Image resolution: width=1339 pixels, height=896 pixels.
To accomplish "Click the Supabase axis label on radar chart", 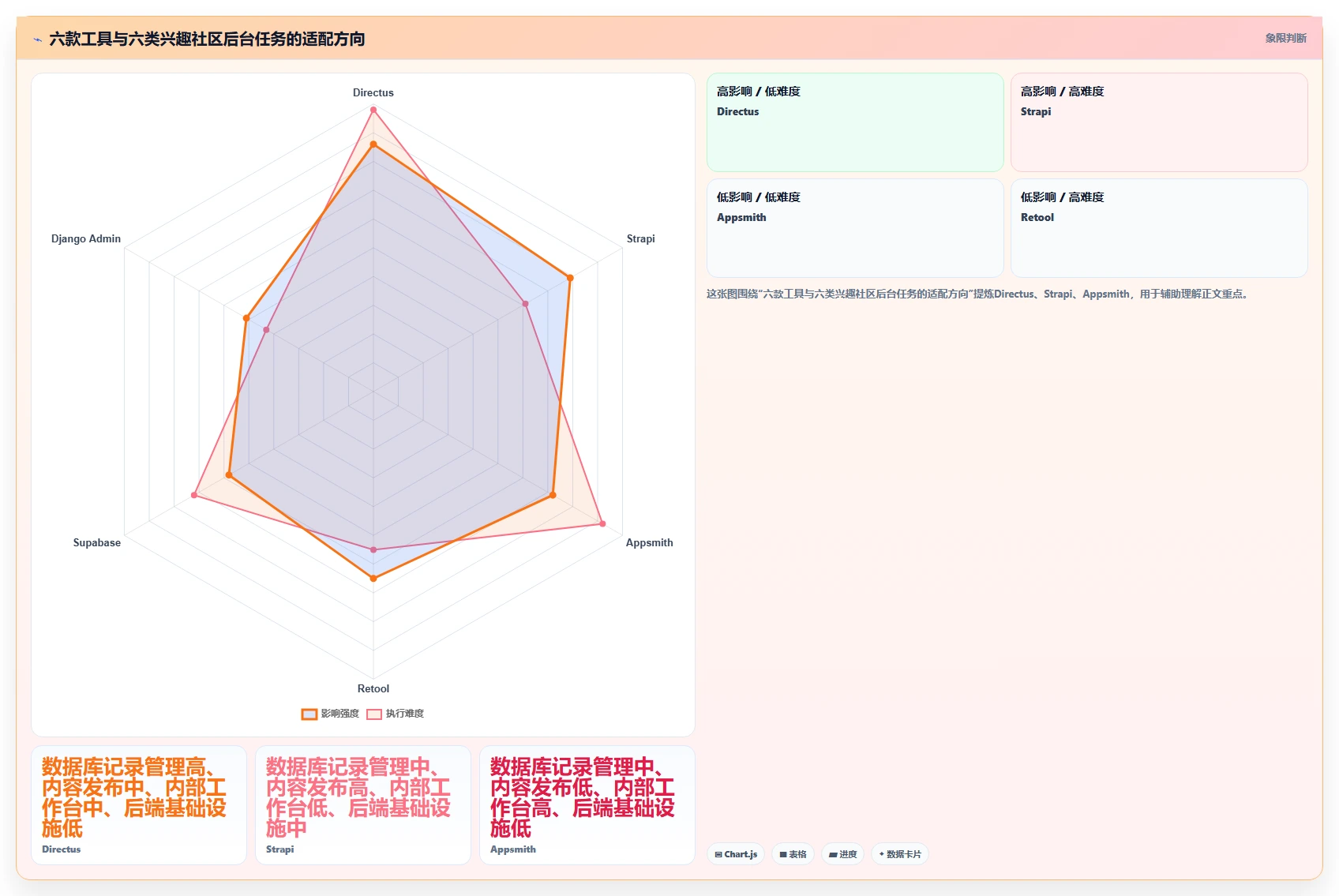I will pyautogui.click(x=97, y=542).
